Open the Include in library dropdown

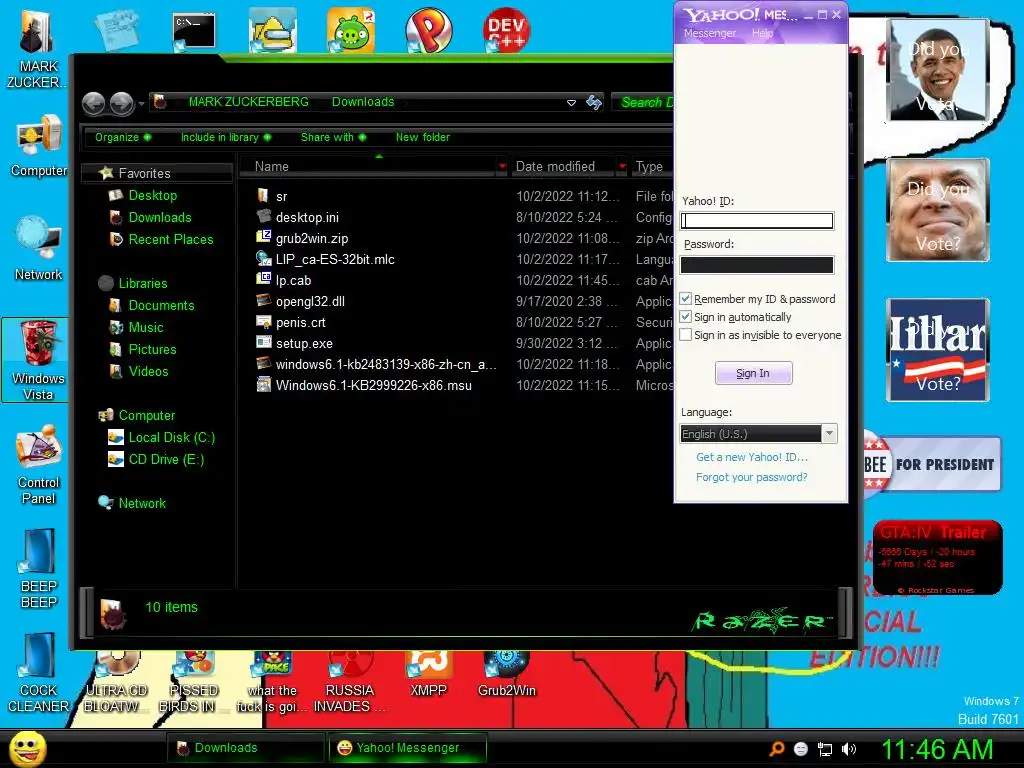pyautogui.click(x=225, y=137)
